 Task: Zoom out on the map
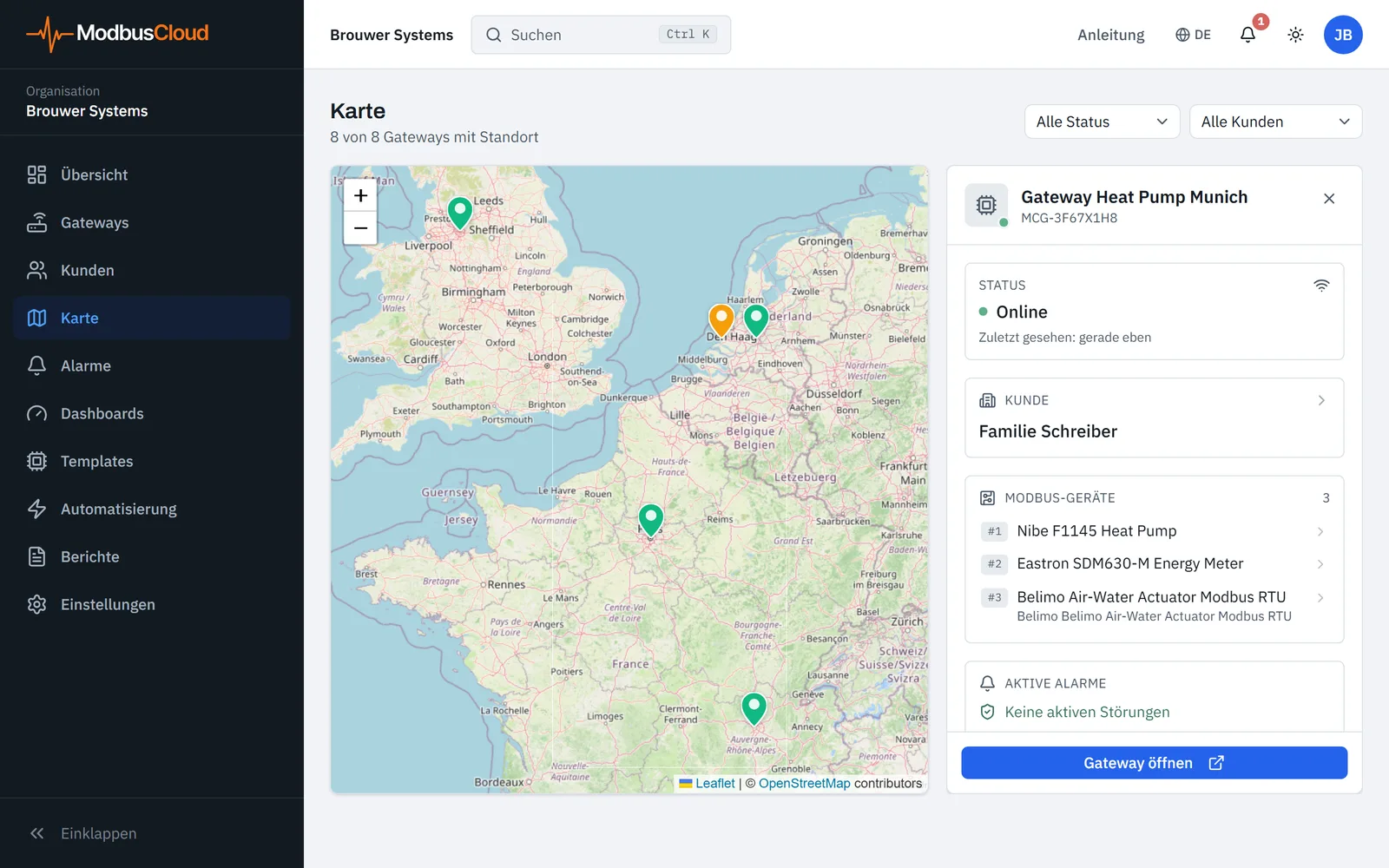360,228
